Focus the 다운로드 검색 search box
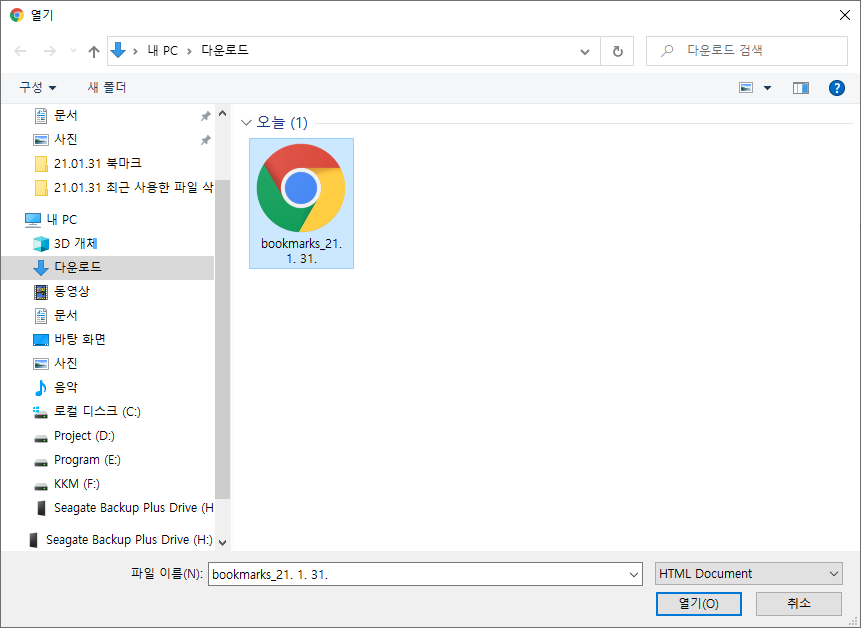The image size is (861, 628). pyautogui.click(x=747, y=51)
